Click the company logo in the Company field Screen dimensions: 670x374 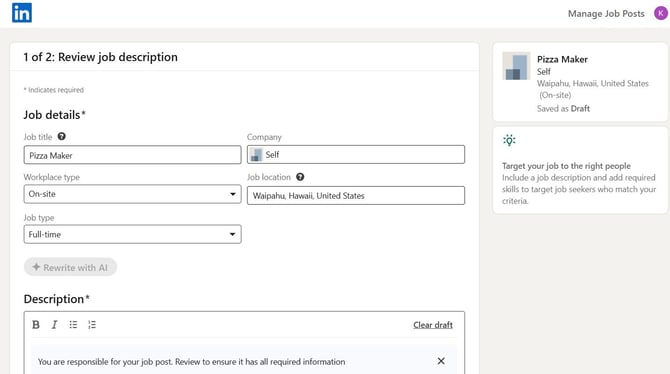point(256,155)
